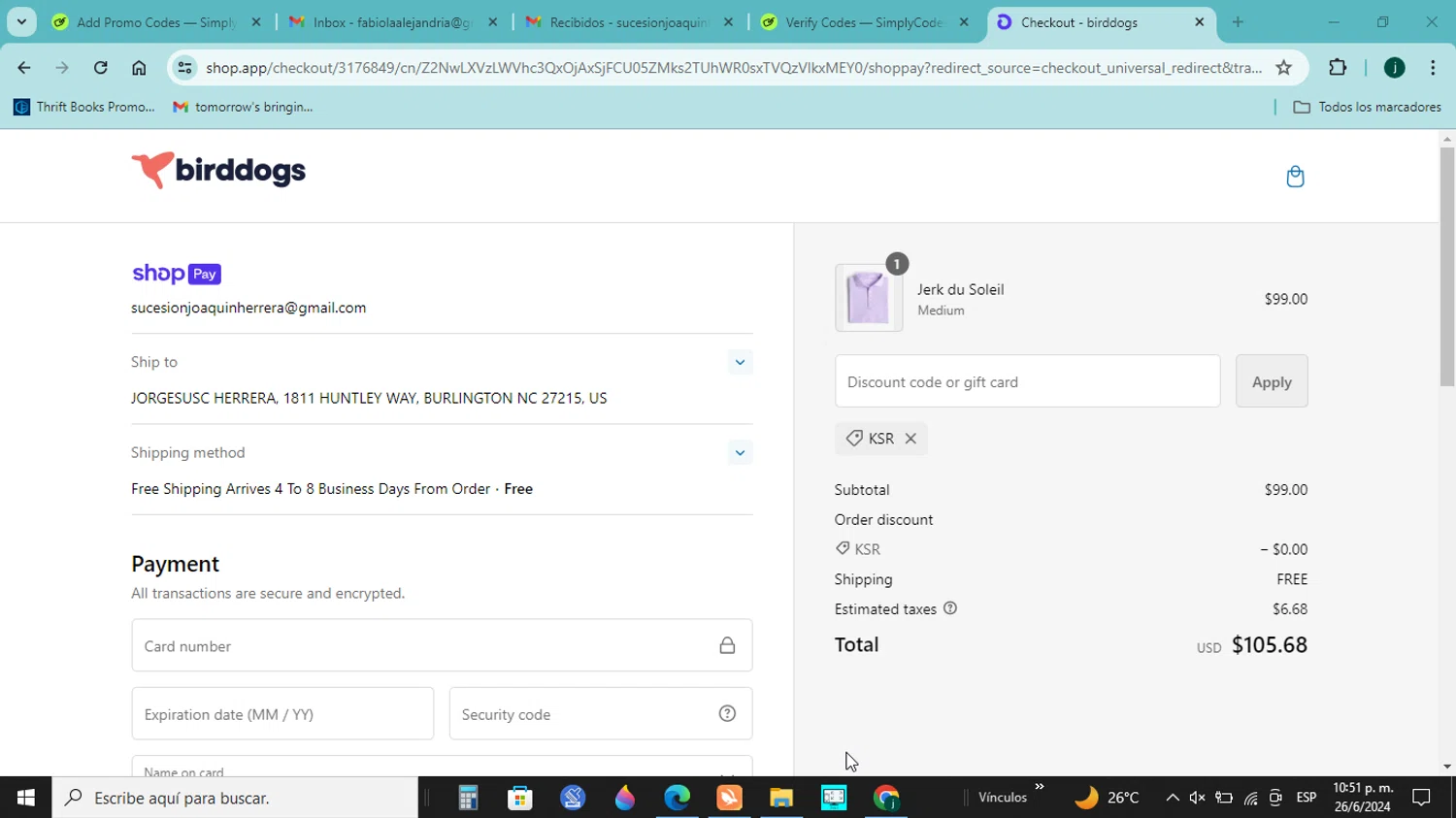Open the Windows Start menu
Screen dimensions: 1456x818
(x=26, y=798)
